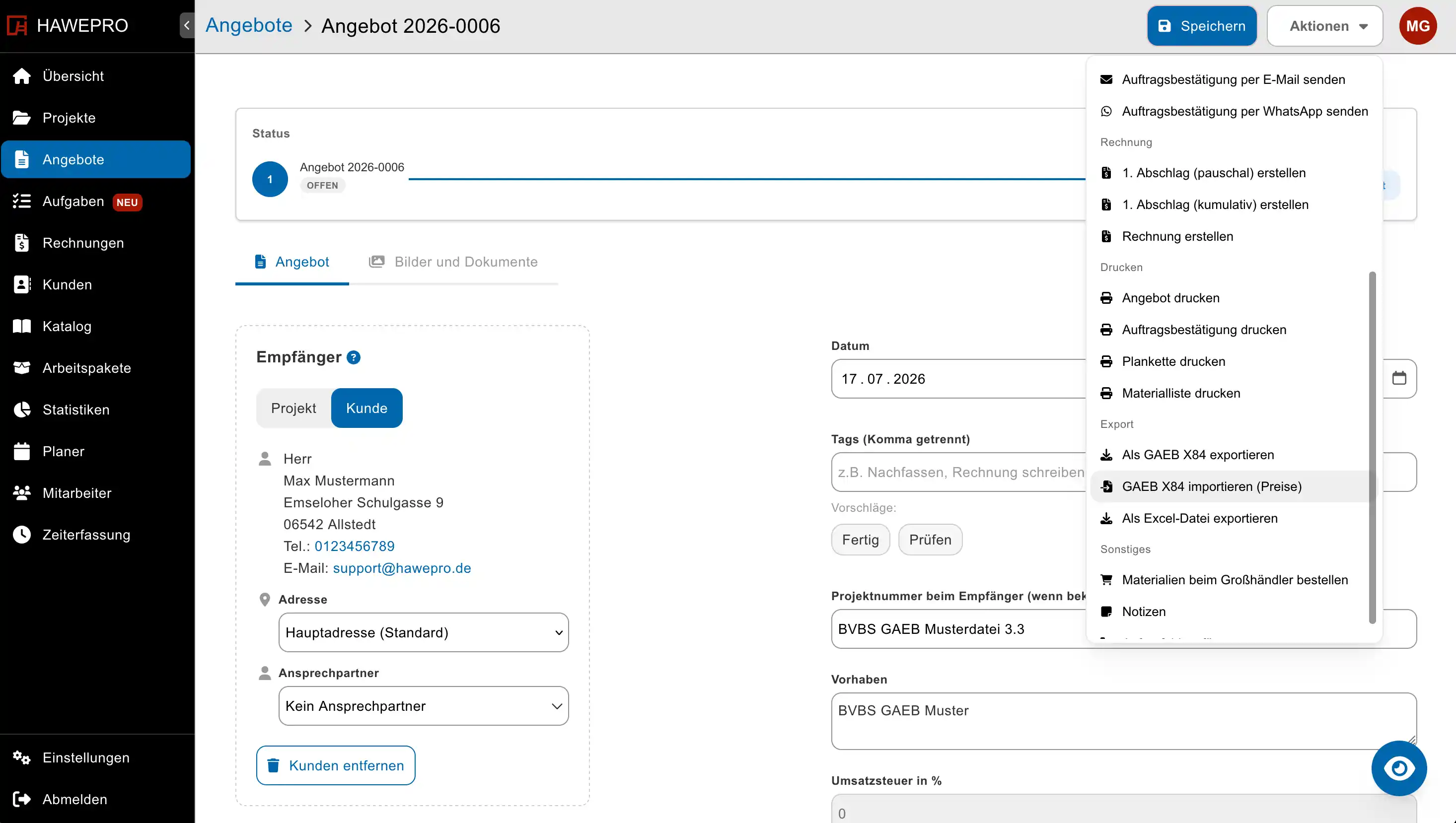1456x823 pixels.
Task: Select Projekt as recipient type
Action: tap(293, 408)
